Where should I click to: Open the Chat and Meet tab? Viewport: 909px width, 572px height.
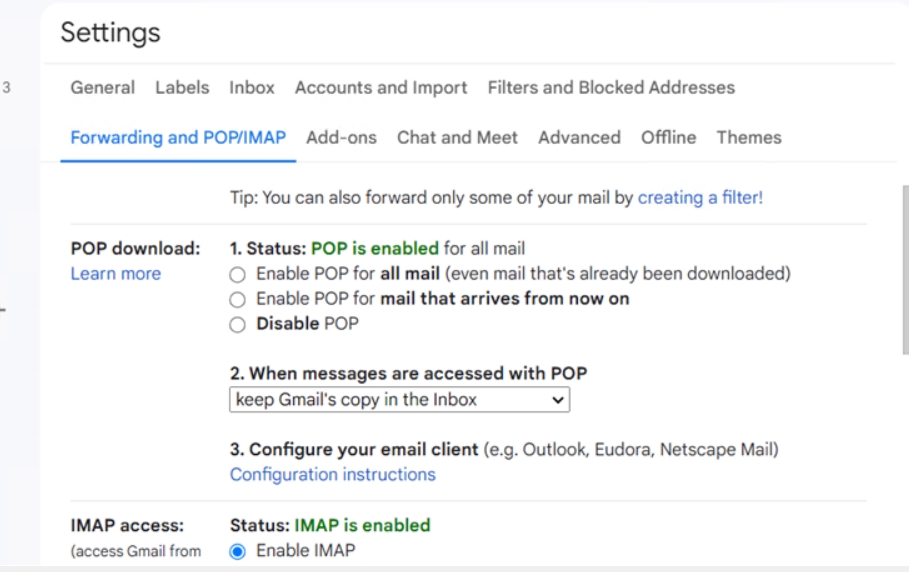click(x=457, y=138)
